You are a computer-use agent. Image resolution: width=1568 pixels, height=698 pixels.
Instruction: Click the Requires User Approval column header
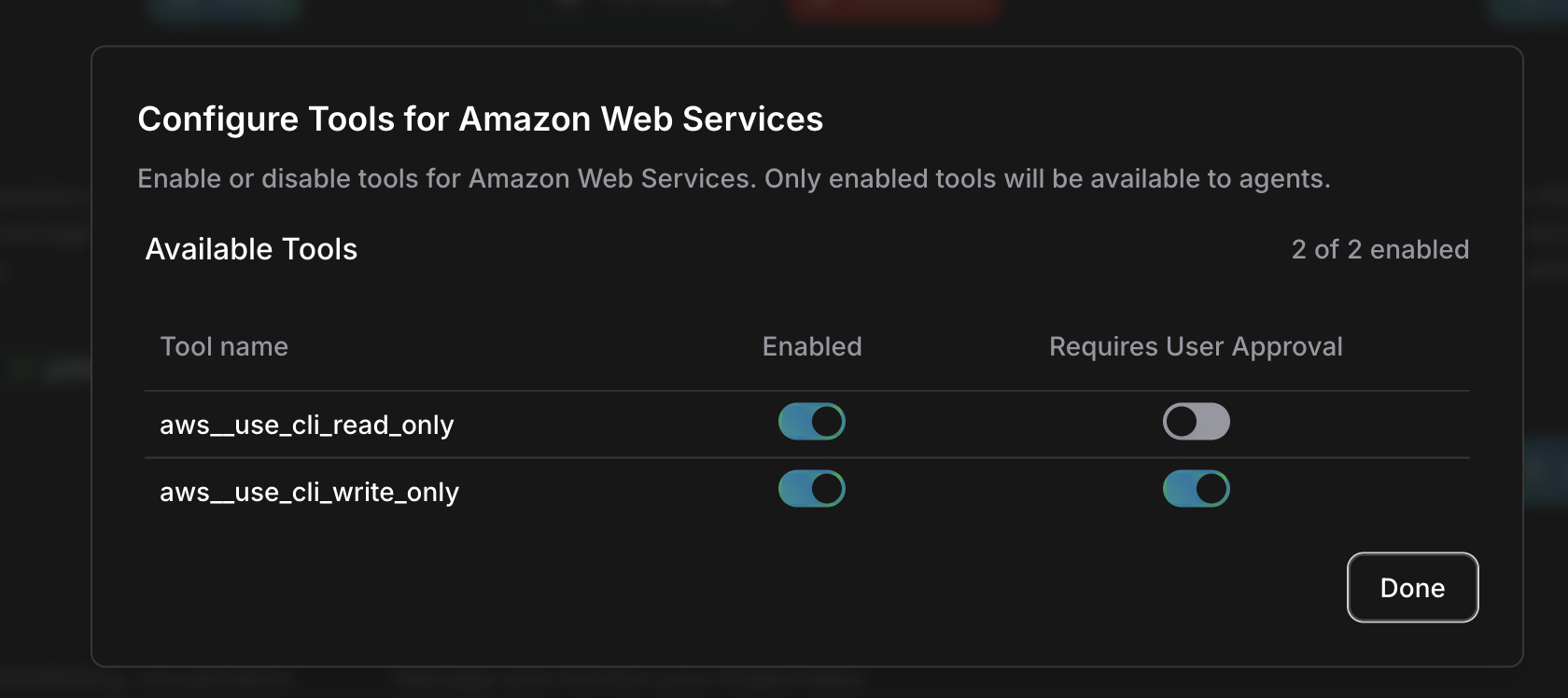[x=1196, y=346]
